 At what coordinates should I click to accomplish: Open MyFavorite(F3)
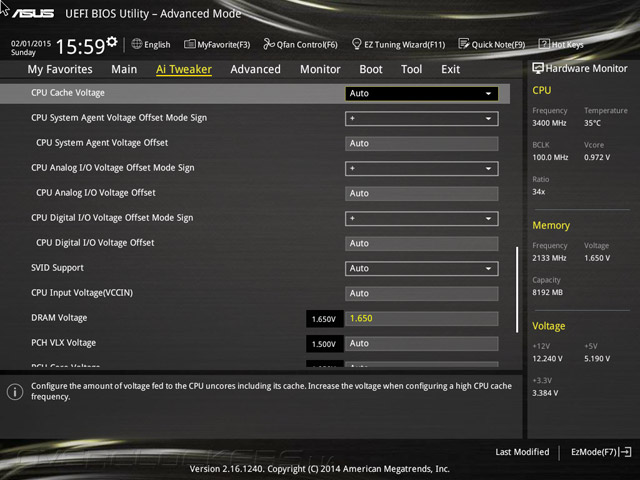point(217,44)
